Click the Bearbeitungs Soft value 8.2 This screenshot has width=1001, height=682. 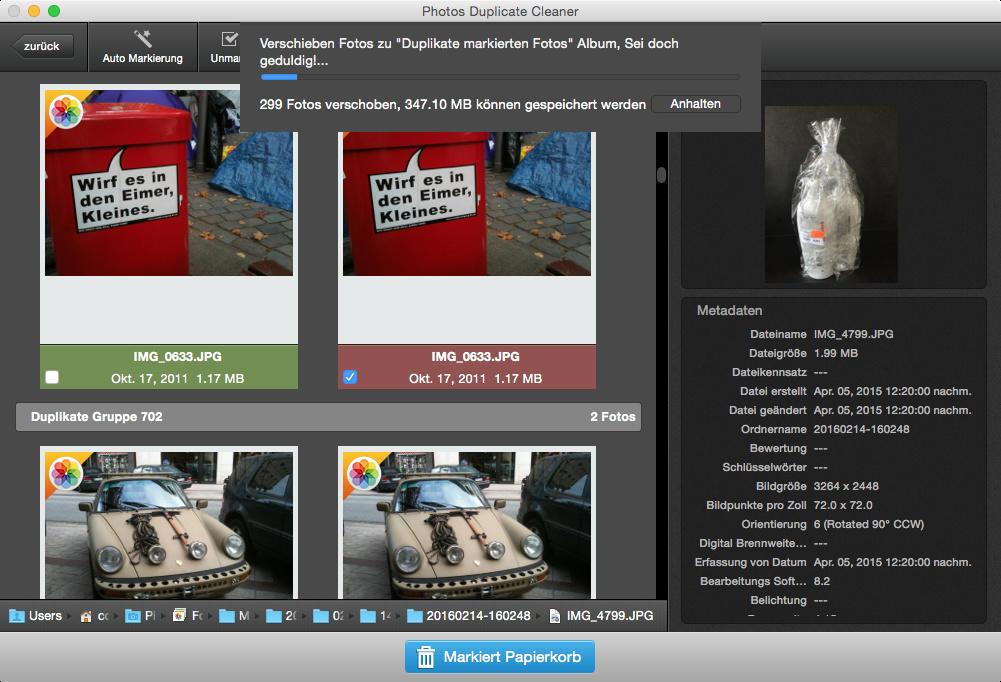[822, 581]
